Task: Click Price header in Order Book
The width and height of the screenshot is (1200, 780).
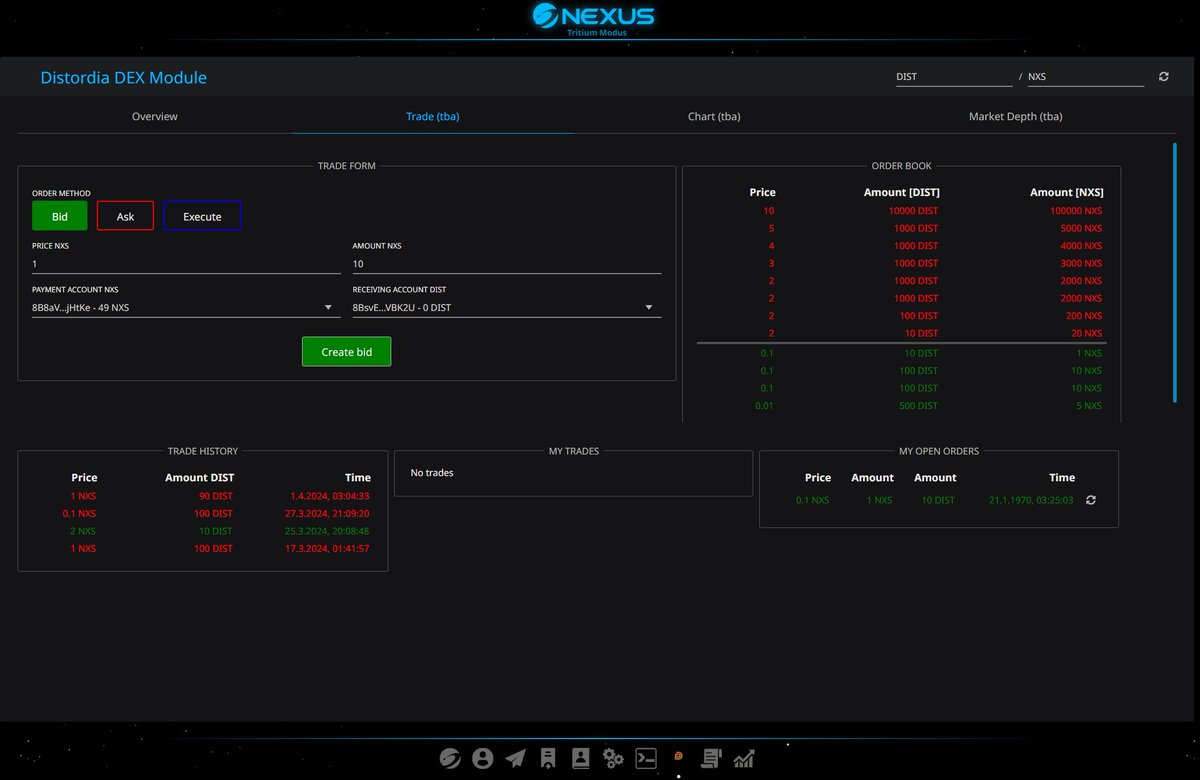Action: (x=762, y=192)
